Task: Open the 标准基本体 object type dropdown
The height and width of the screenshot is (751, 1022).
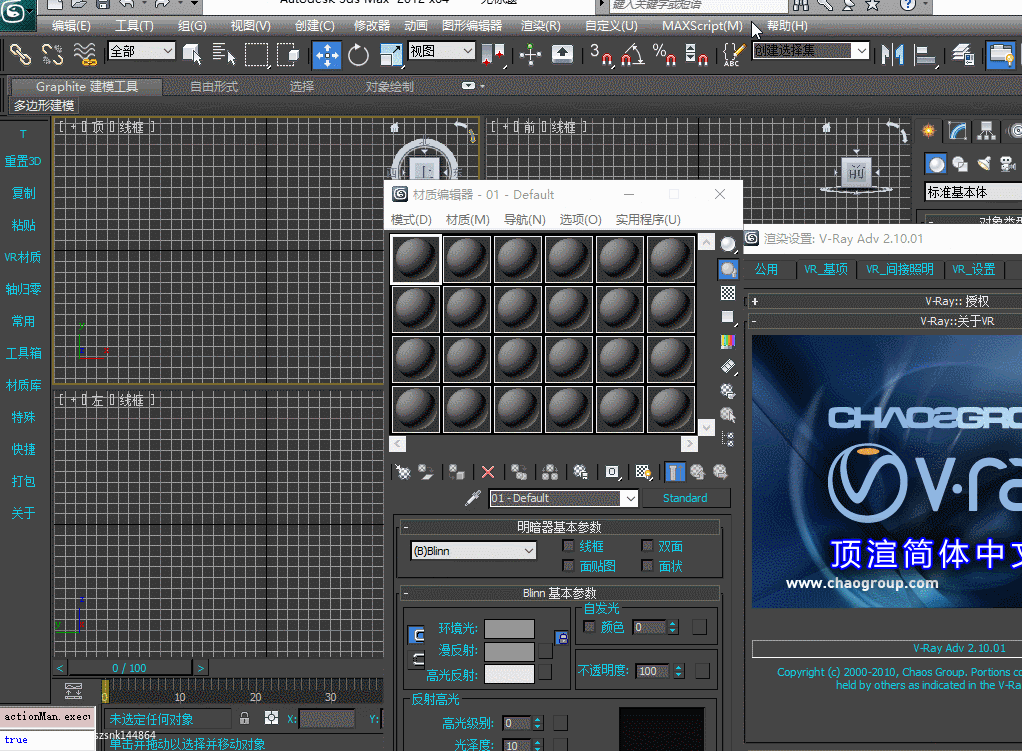Action: click(x=973, y=192)
